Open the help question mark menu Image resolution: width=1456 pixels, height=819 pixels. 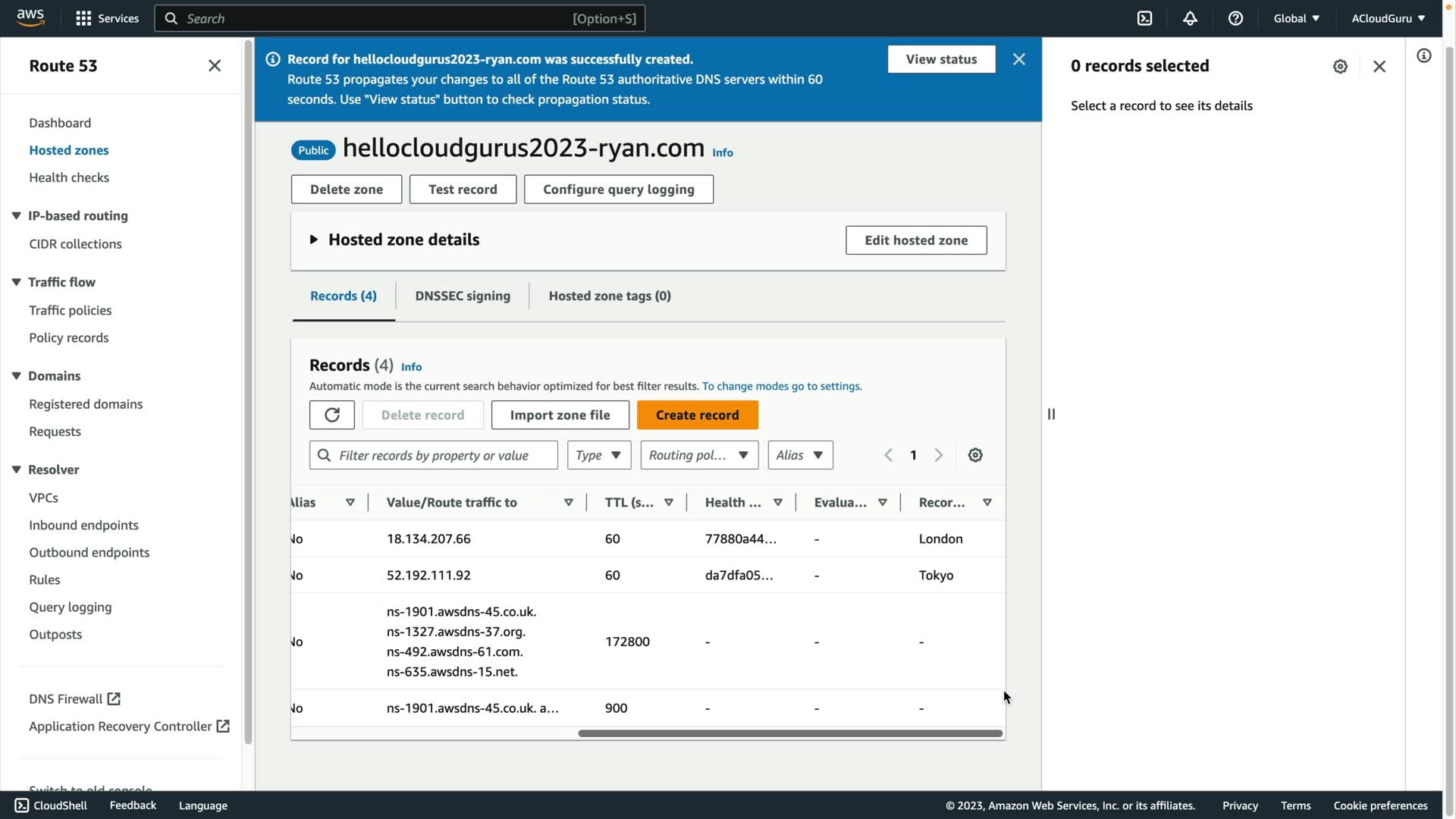click(x=1235, y=18)
